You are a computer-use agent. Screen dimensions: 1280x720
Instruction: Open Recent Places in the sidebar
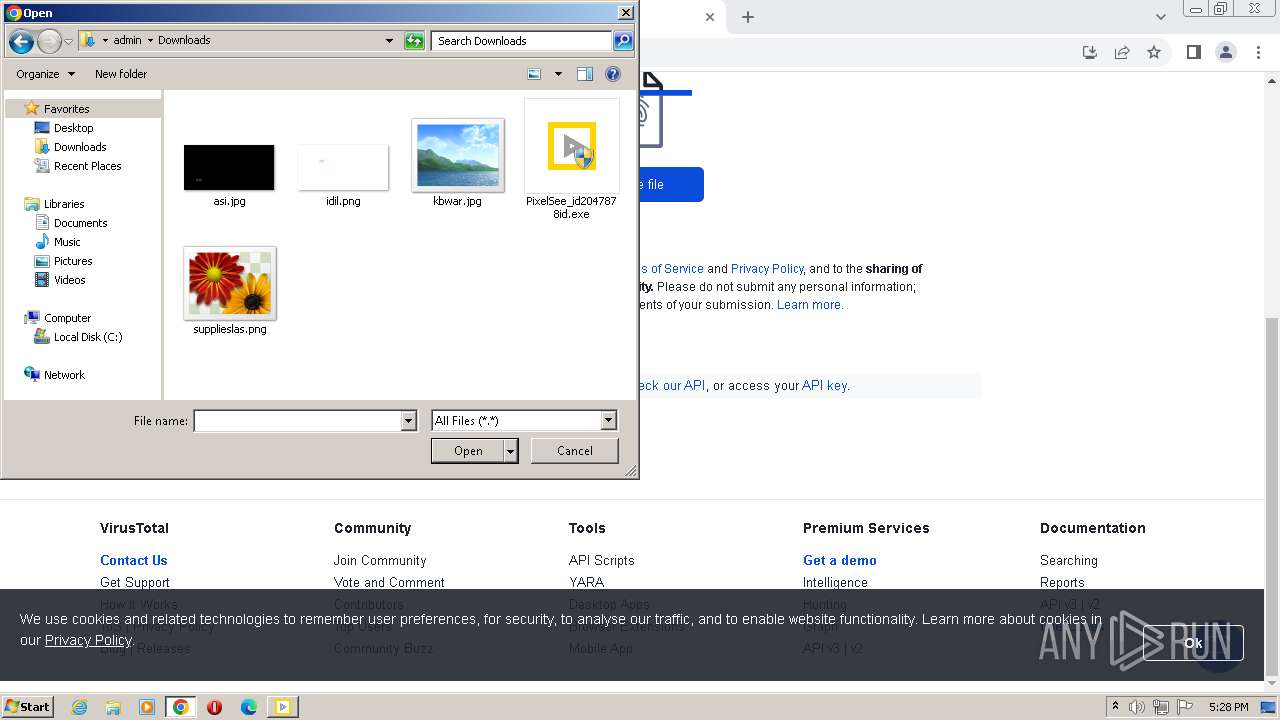click(x=87, y=166)
